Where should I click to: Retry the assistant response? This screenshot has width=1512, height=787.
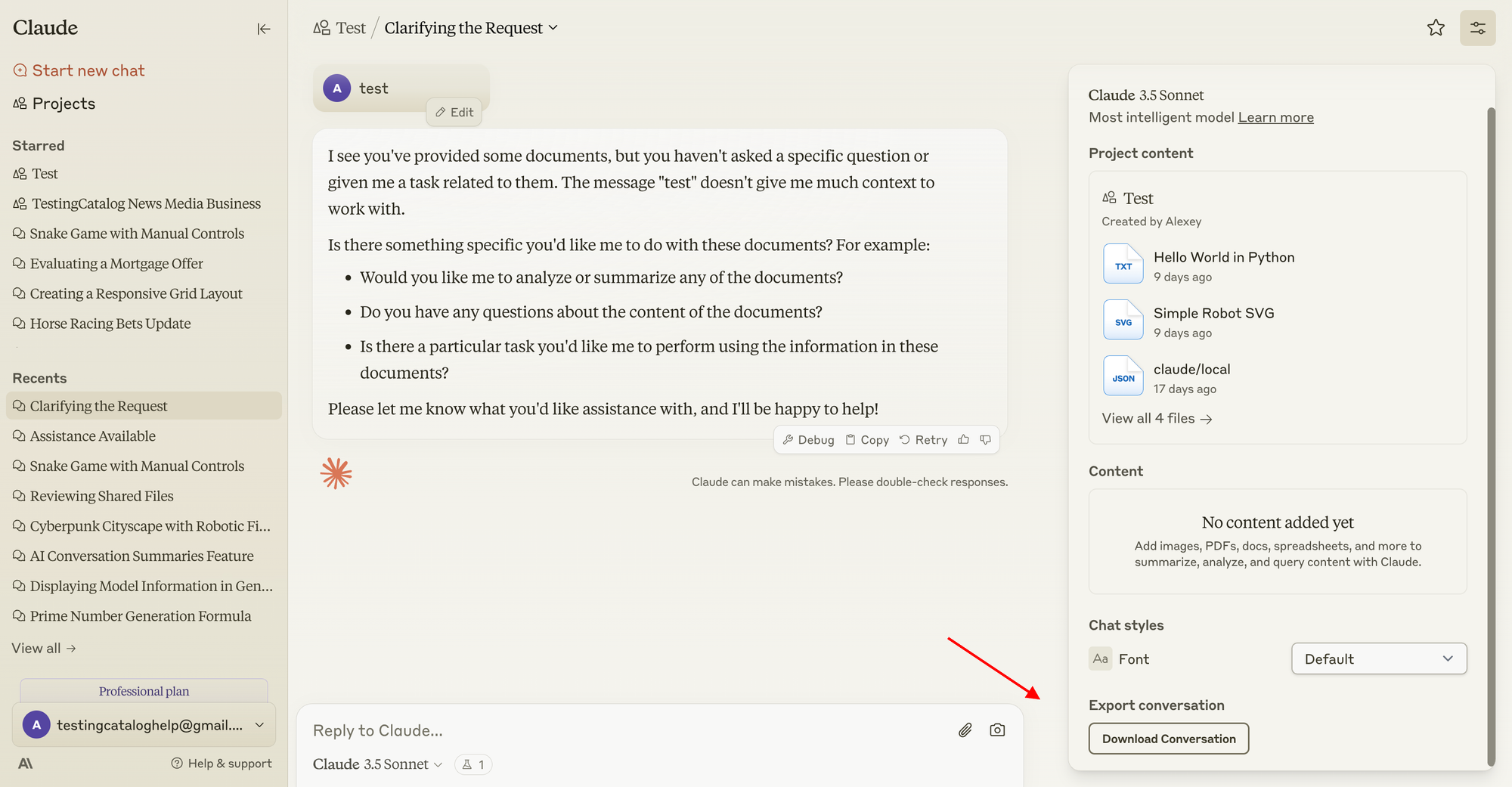click(x=923, y=440)
